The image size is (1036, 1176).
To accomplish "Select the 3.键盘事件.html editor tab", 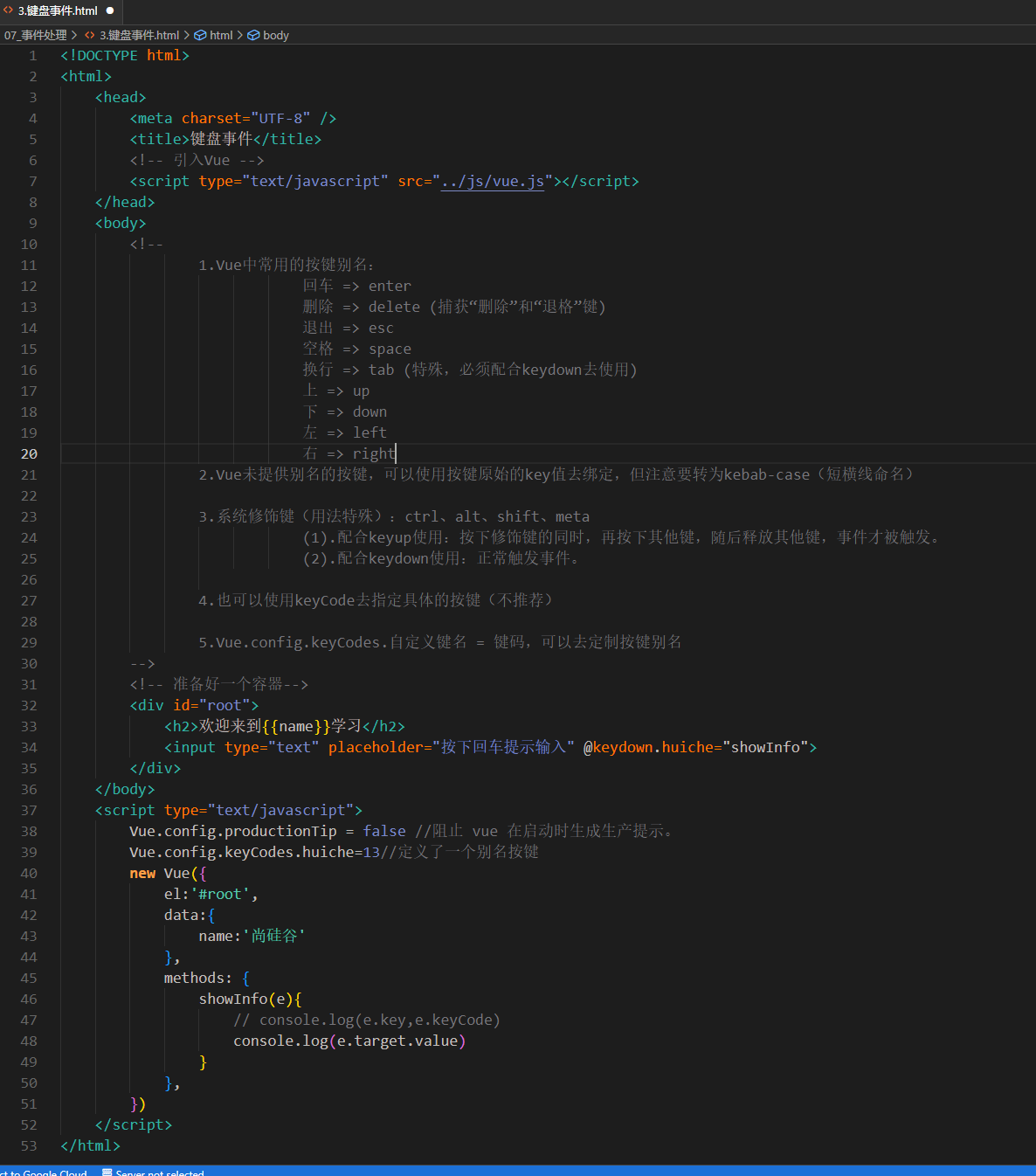I will click(61, 11).
